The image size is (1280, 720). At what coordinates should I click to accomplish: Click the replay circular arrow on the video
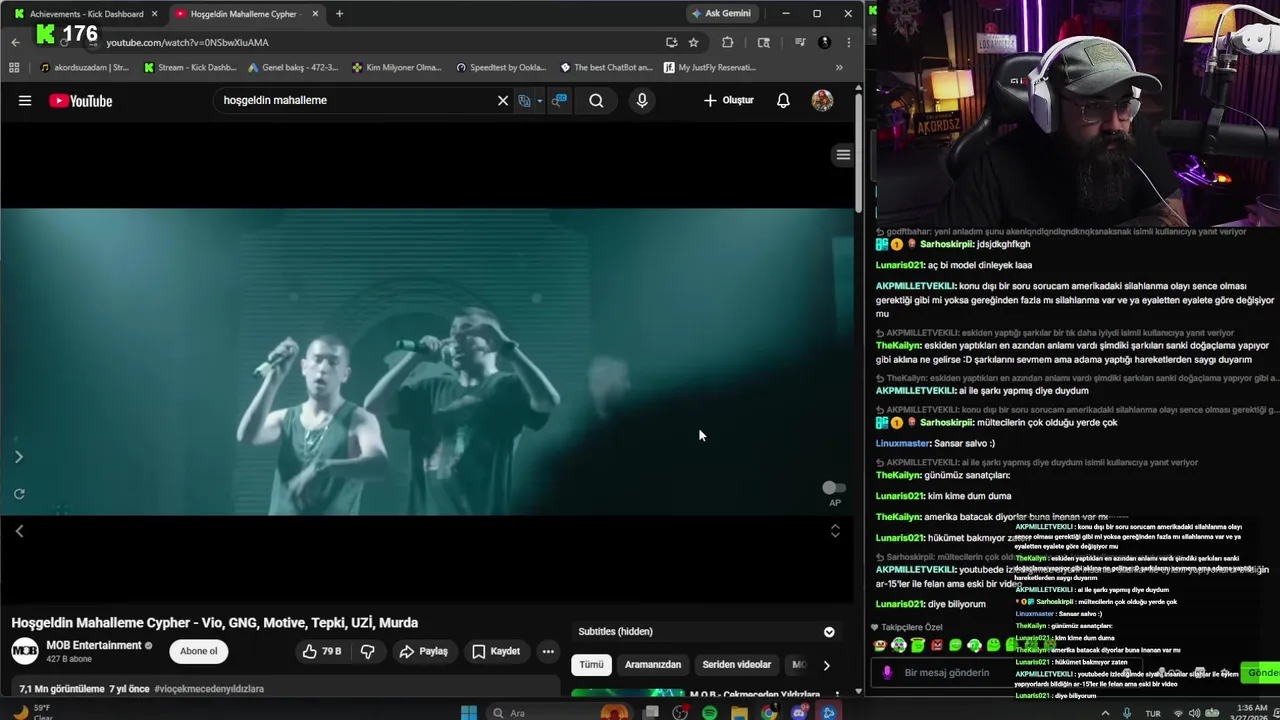(x=19, y=494)
